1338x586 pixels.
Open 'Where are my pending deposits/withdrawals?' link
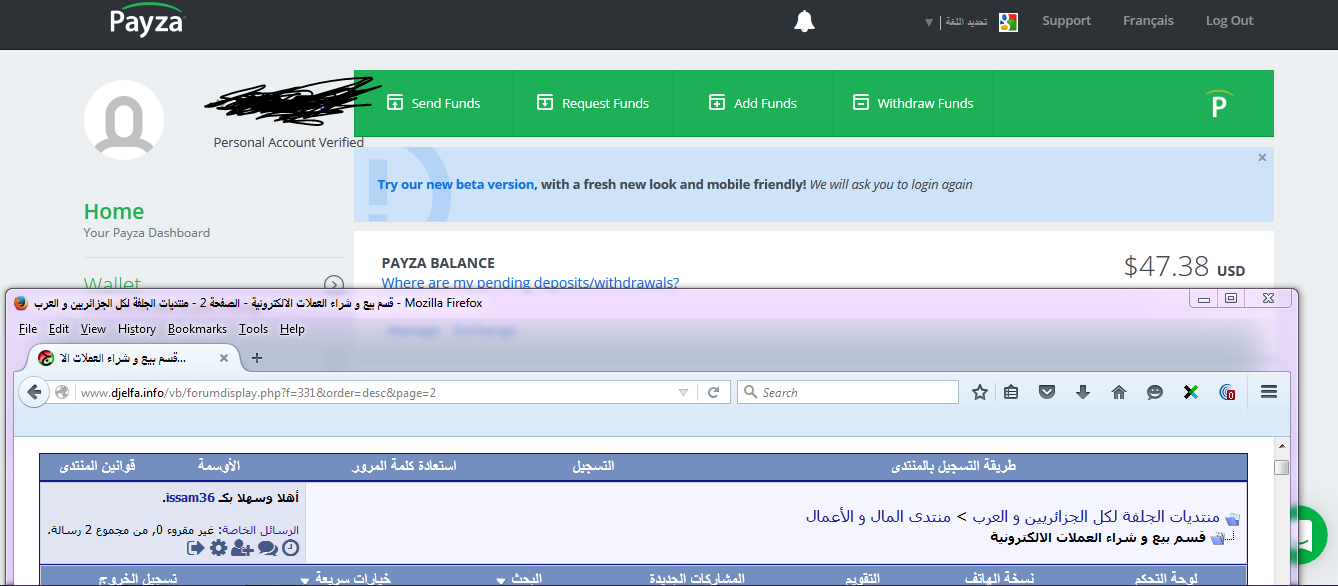530,283
